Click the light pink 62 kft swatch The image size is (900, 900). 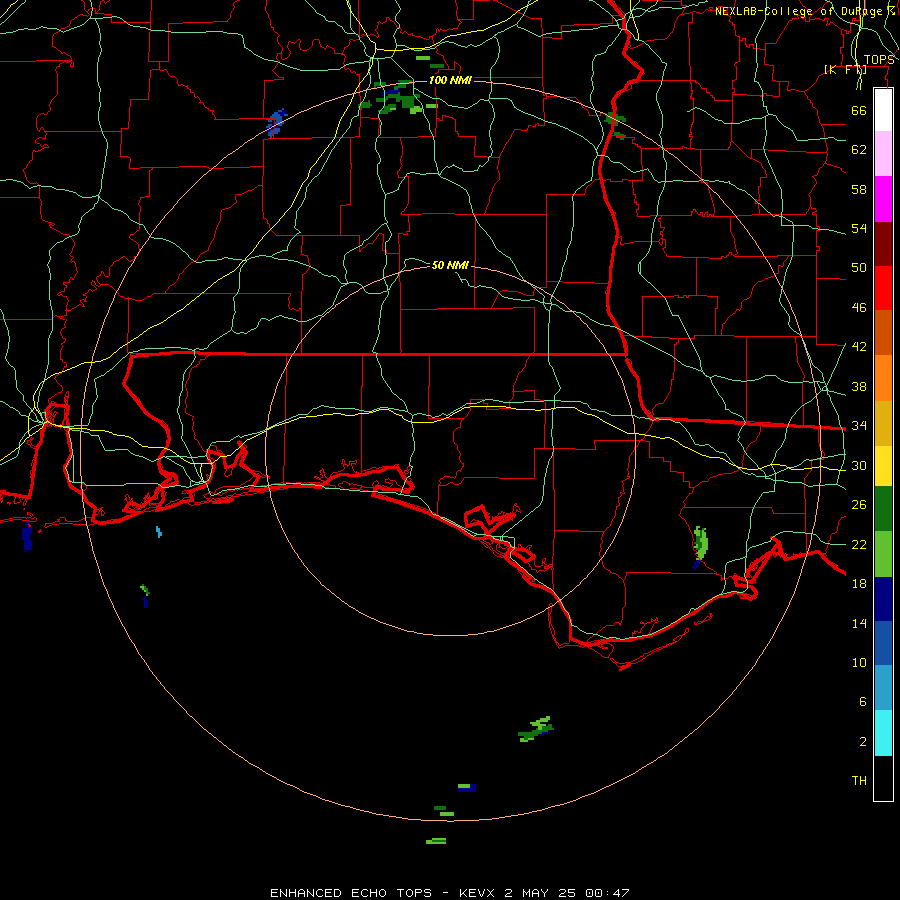[883, 153]
